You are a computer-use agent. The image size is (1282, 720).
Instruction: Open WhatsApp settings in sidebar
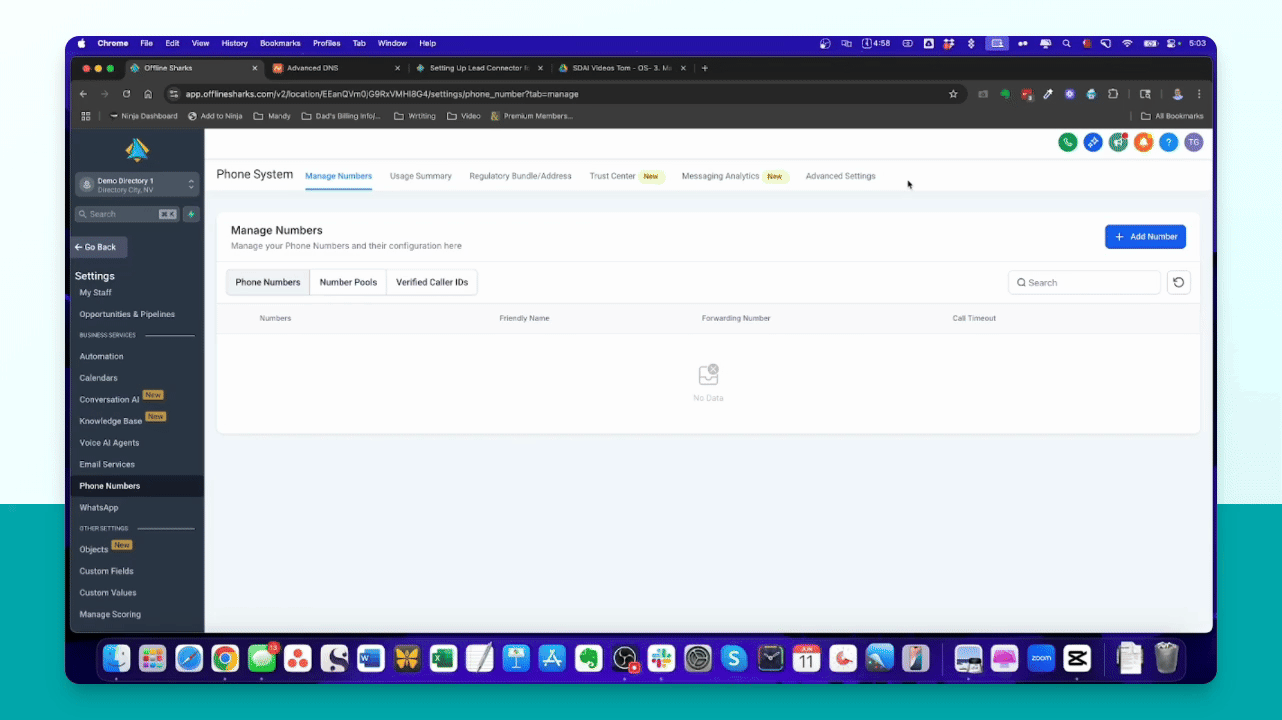[x=98, y=508]
